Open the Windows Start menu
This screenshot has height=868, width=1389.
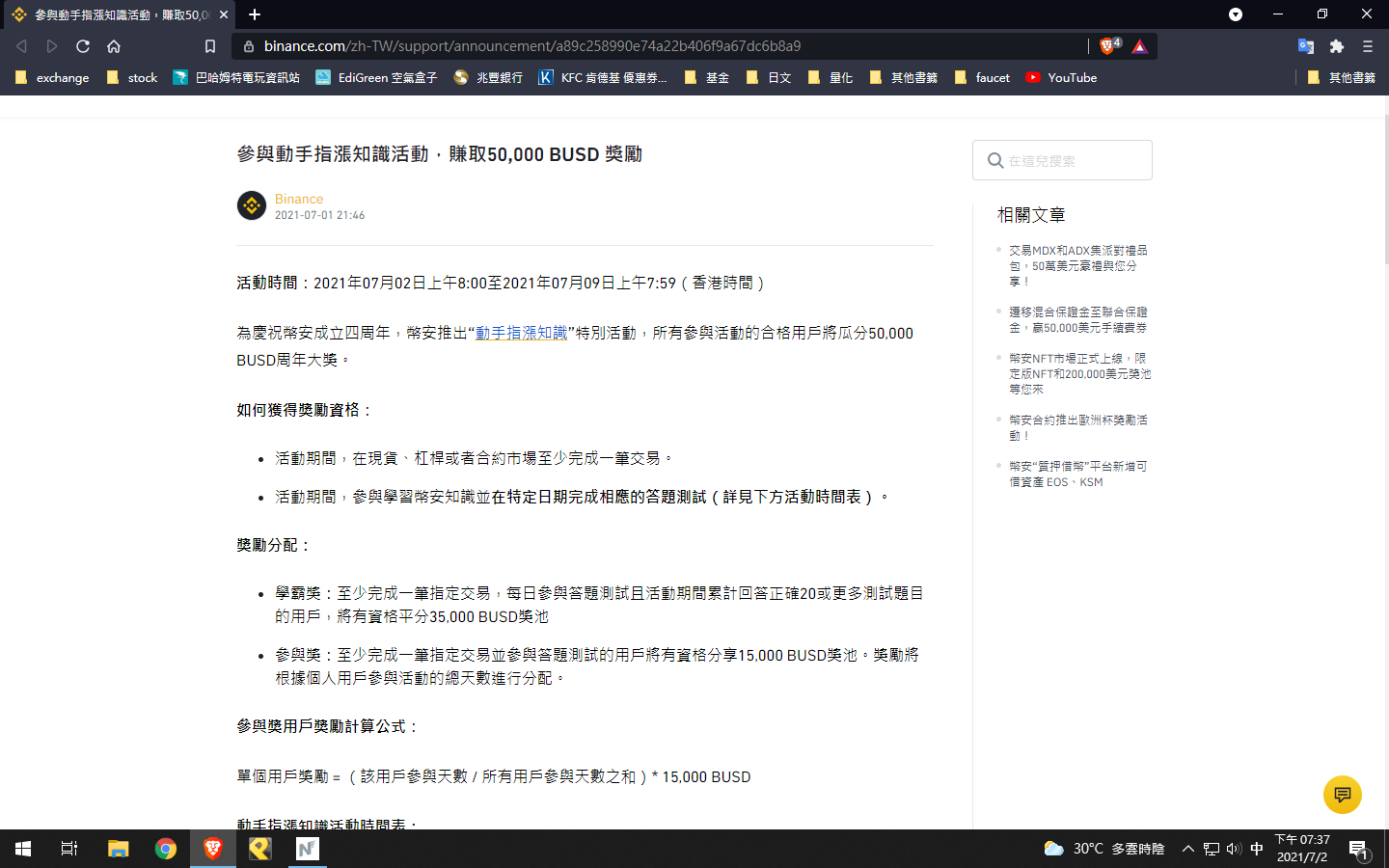point(23,849)
